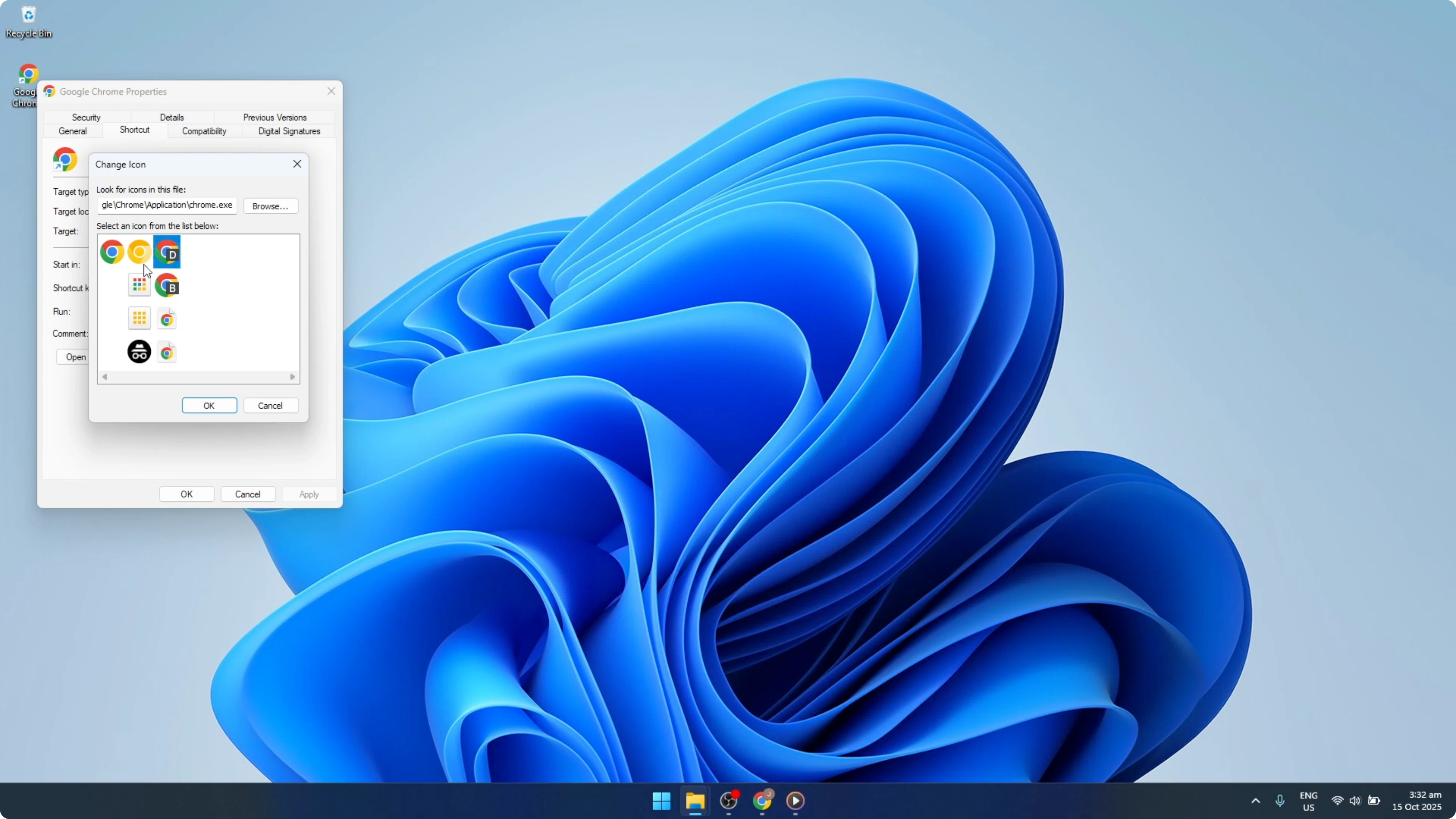The width and height of the screenshot is (1456, 819).
Task: Open the Security tab
Action: (86, 117)
